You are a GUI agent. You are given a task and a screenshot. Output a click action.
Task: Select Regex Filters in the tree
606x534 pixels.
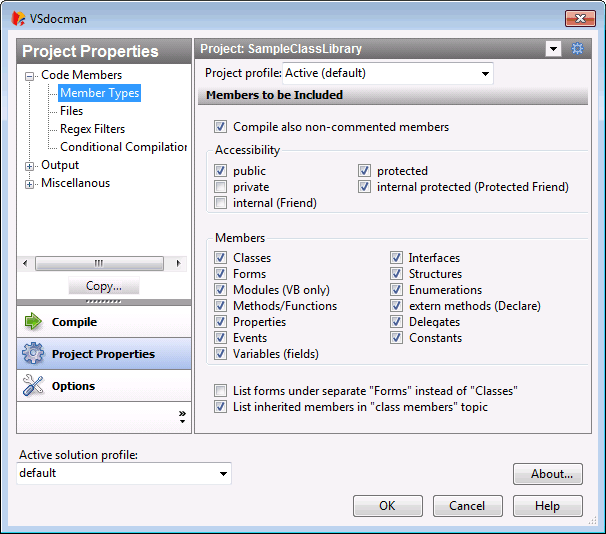tap(92, 129)
